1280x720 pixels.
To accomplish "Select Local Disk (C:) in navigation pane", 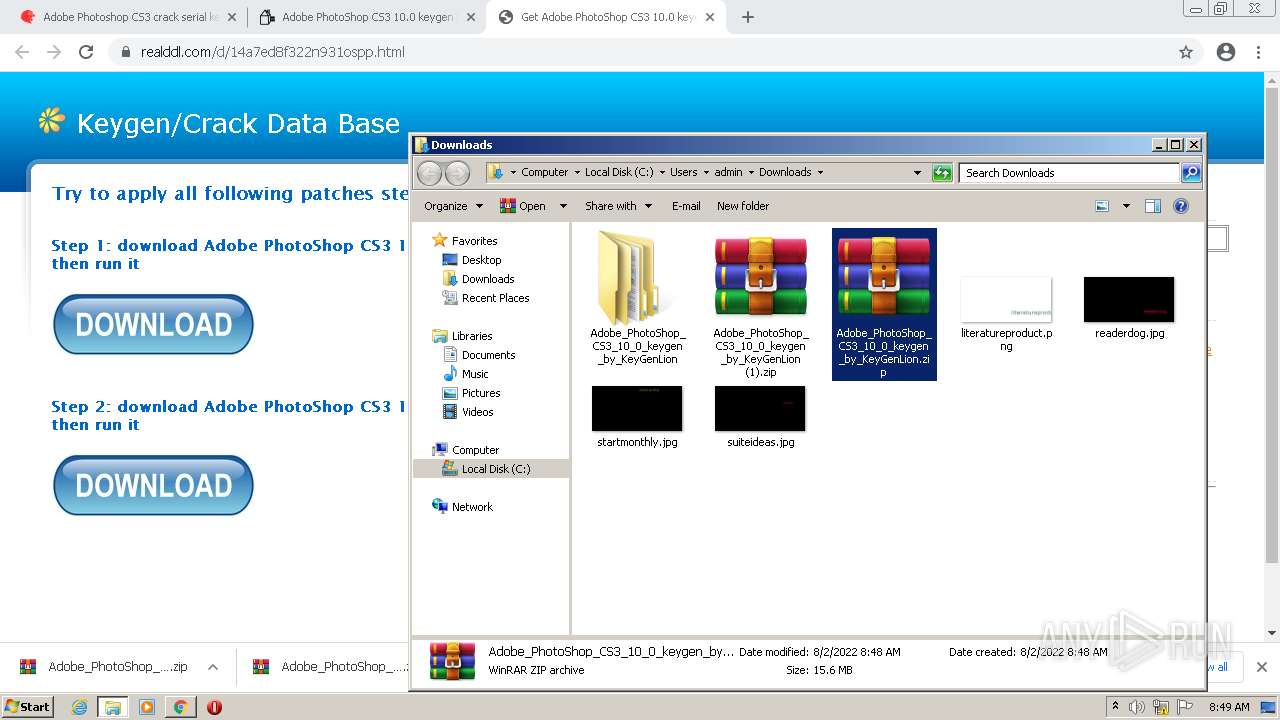I will pos(491,469).
